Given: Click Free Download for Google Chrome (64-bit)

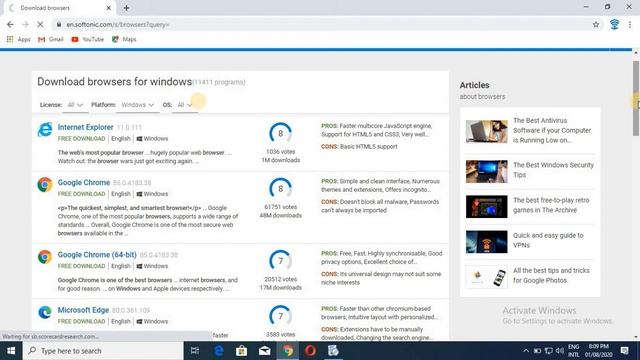Looking at the screenshot, I should [x=81, y=266].
